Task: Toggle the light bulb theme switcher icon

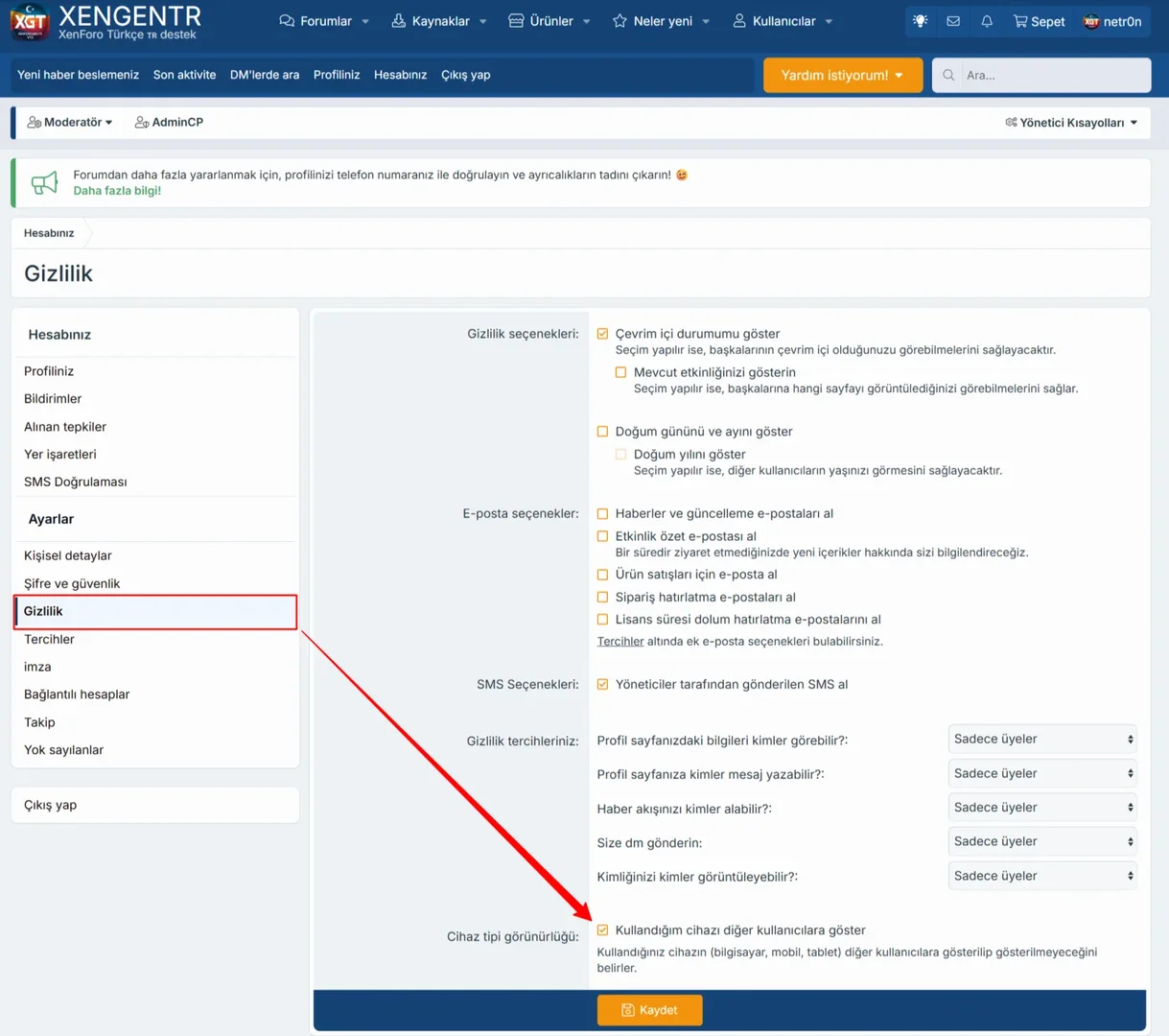Action: (920, 21)
